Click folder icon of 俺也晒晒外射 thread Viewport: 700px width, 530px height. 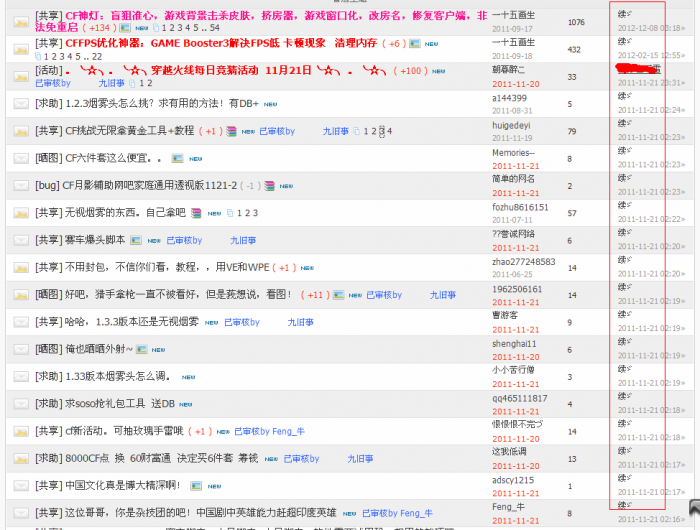pos(21,350)
